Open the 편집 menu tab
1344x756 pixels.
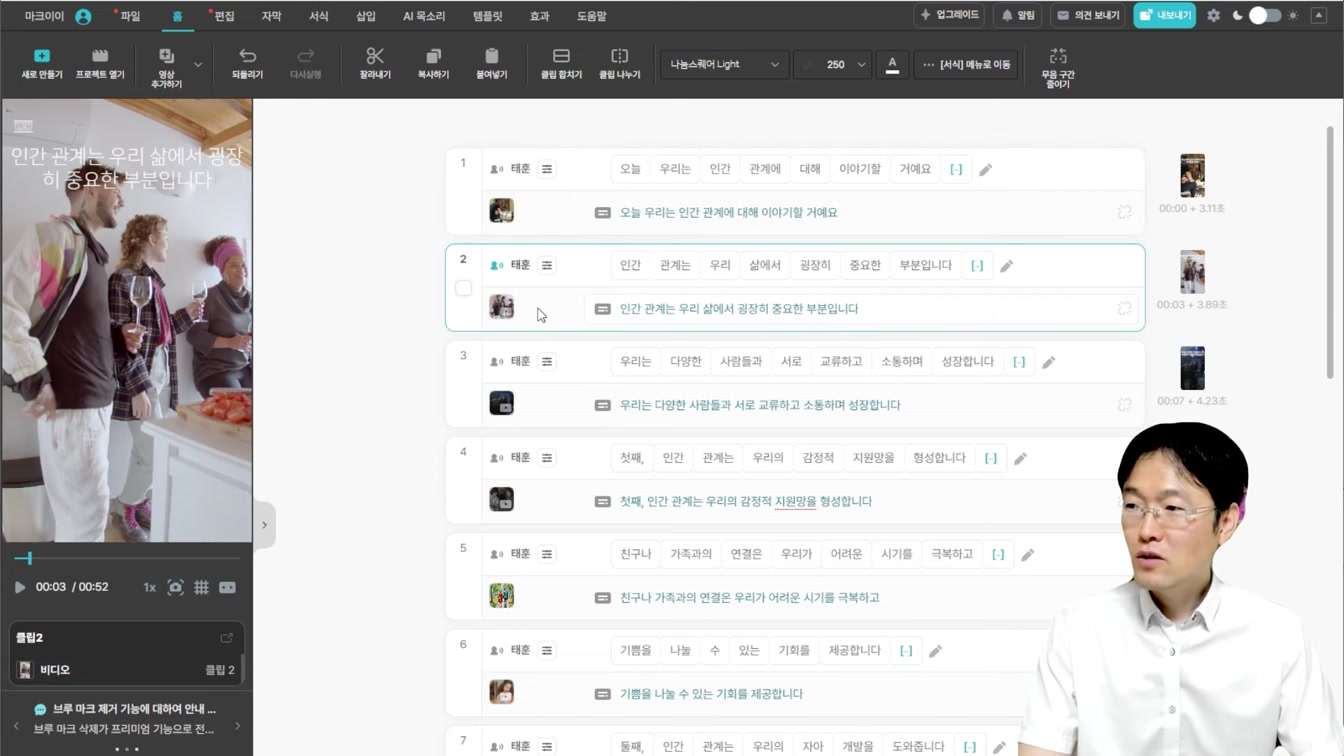tap(224, 16)
